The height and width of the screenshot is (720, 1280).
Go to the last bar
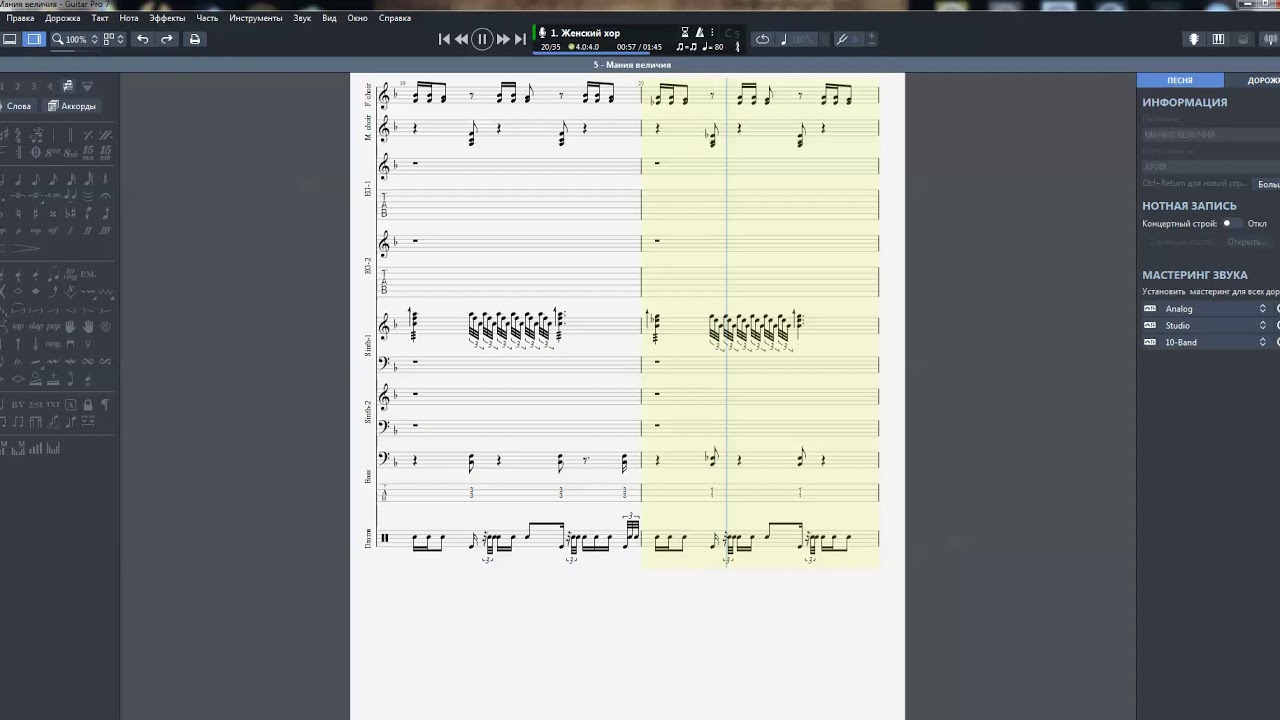(x=520, y=39)
